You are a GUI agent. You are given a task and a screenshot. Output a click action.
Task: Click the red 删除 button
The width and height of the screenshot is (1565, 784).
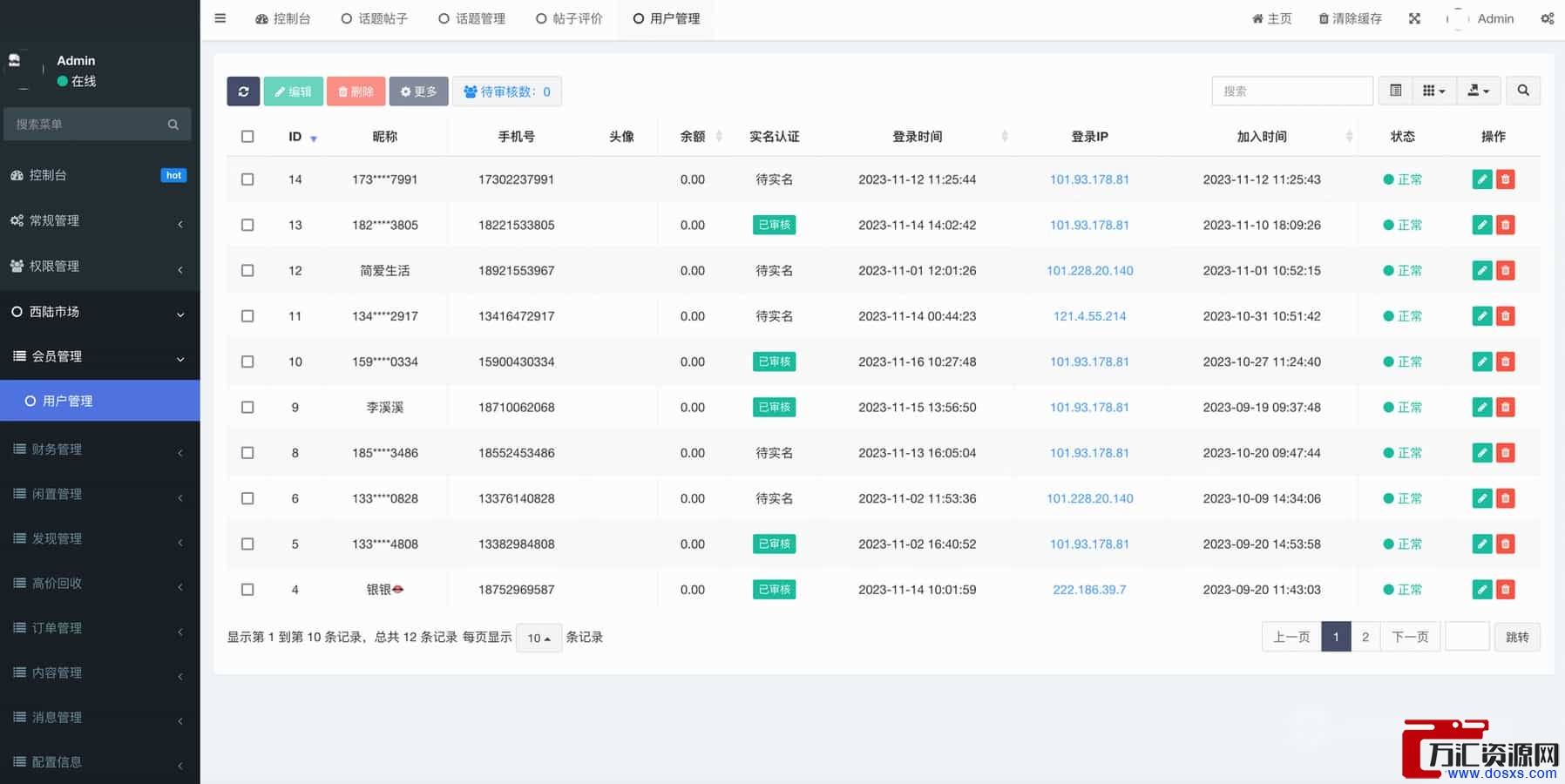[356, 91]
